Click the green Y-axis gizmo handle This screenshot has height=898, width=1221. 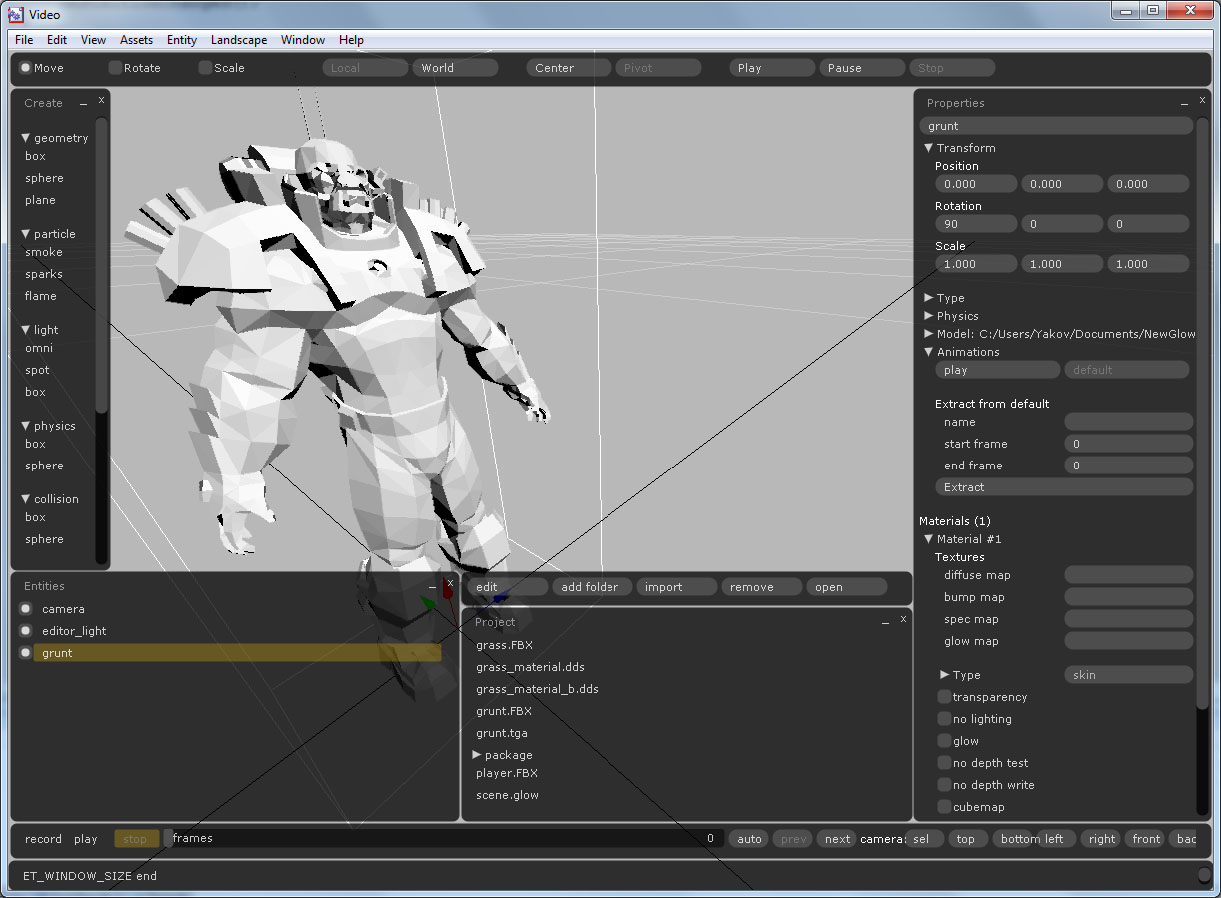pyautogui.click(x=427, y=603)
